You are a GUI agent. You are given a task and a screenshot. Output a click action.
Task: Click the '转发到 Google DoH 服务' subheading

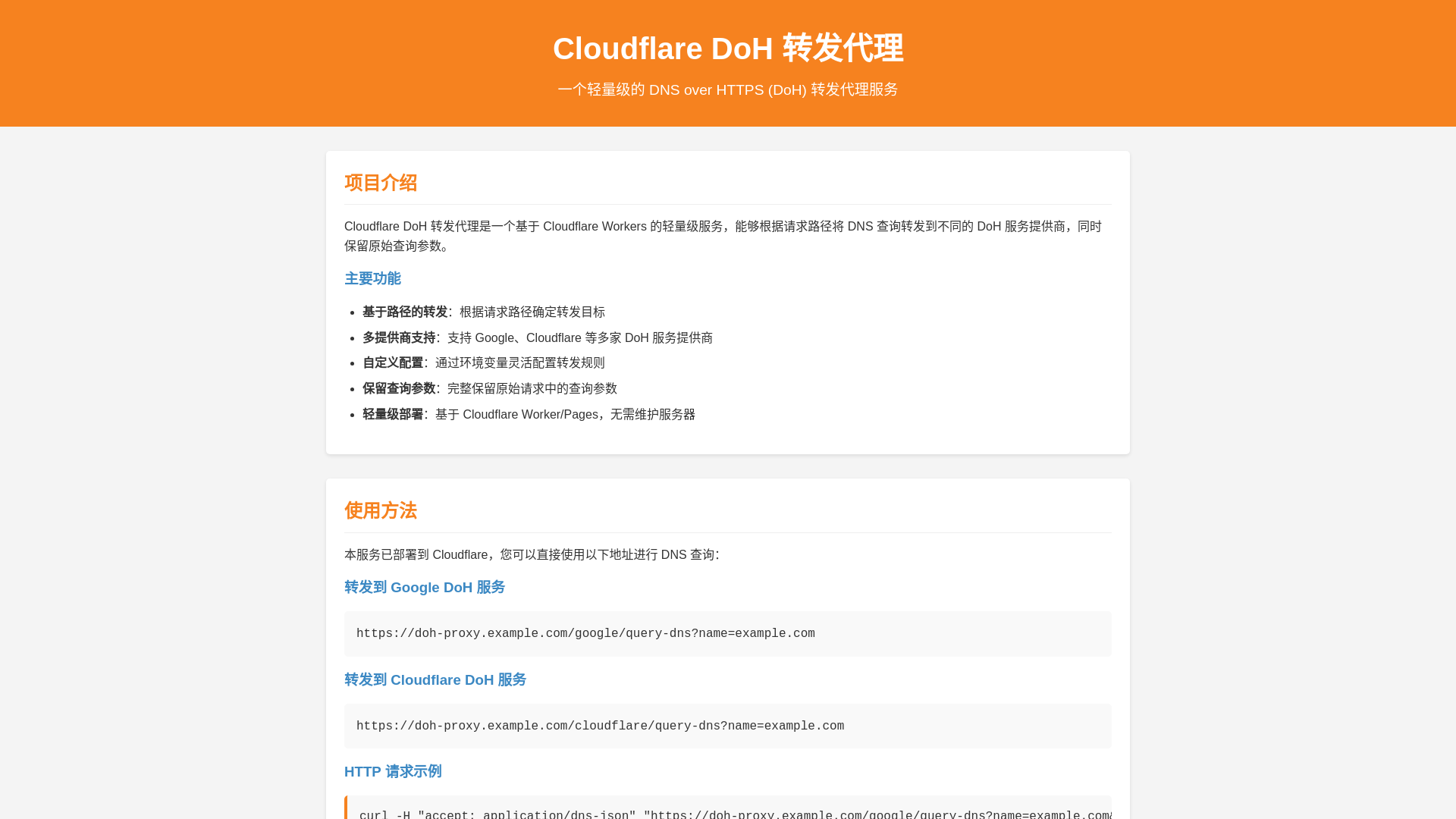pos(425,587)
